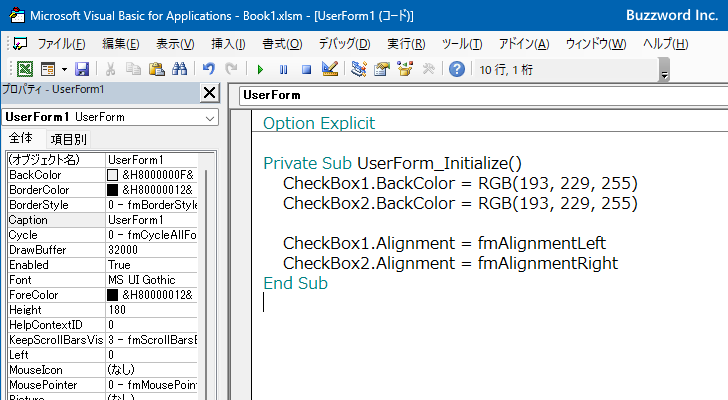Viewport: 728px width, 400px height.
Task: Open Find with the binoculars icon
Action: (x=180, y=69)
